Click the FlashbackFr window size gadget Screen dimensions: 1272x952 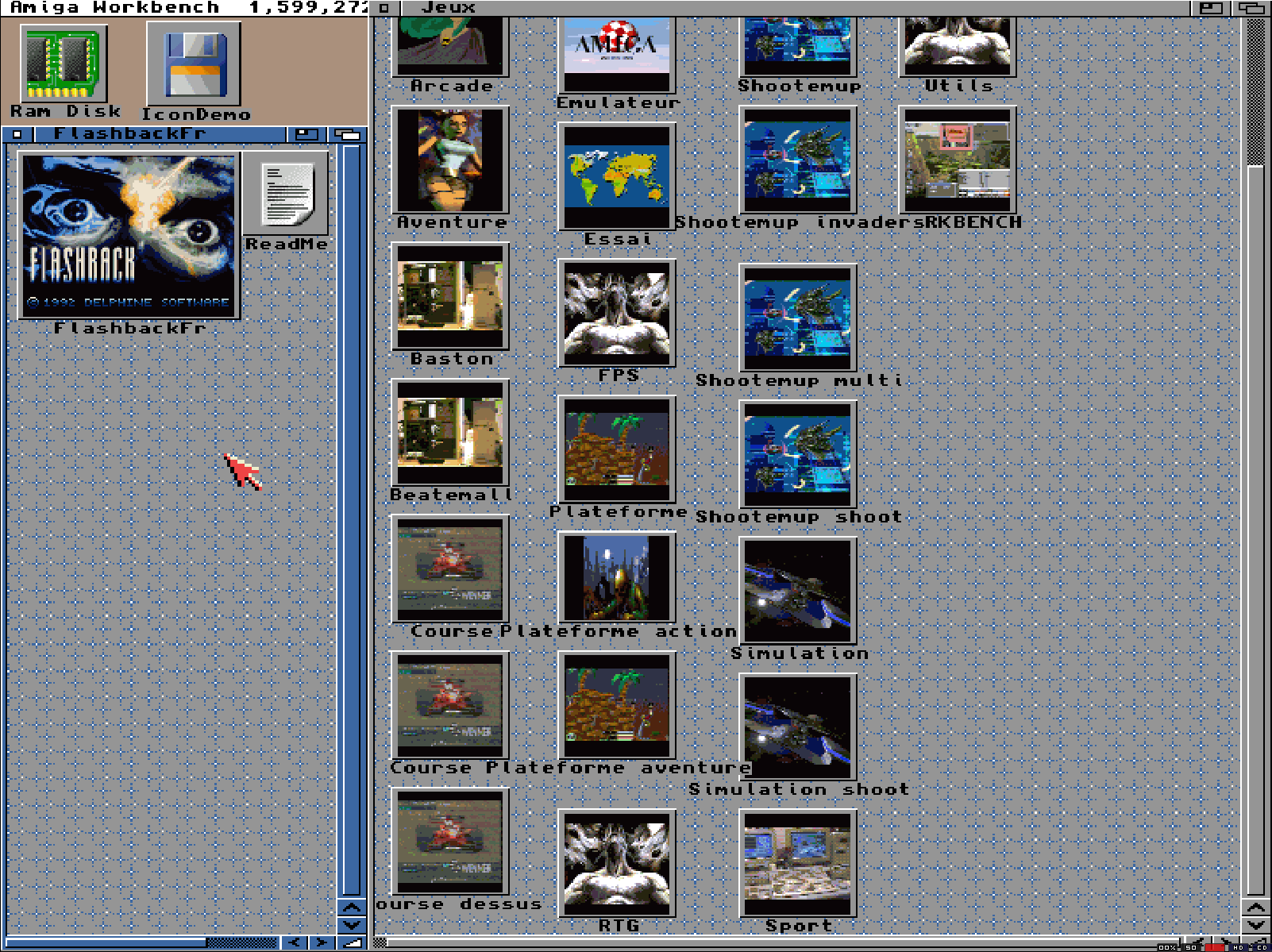(x=352, y=942)
